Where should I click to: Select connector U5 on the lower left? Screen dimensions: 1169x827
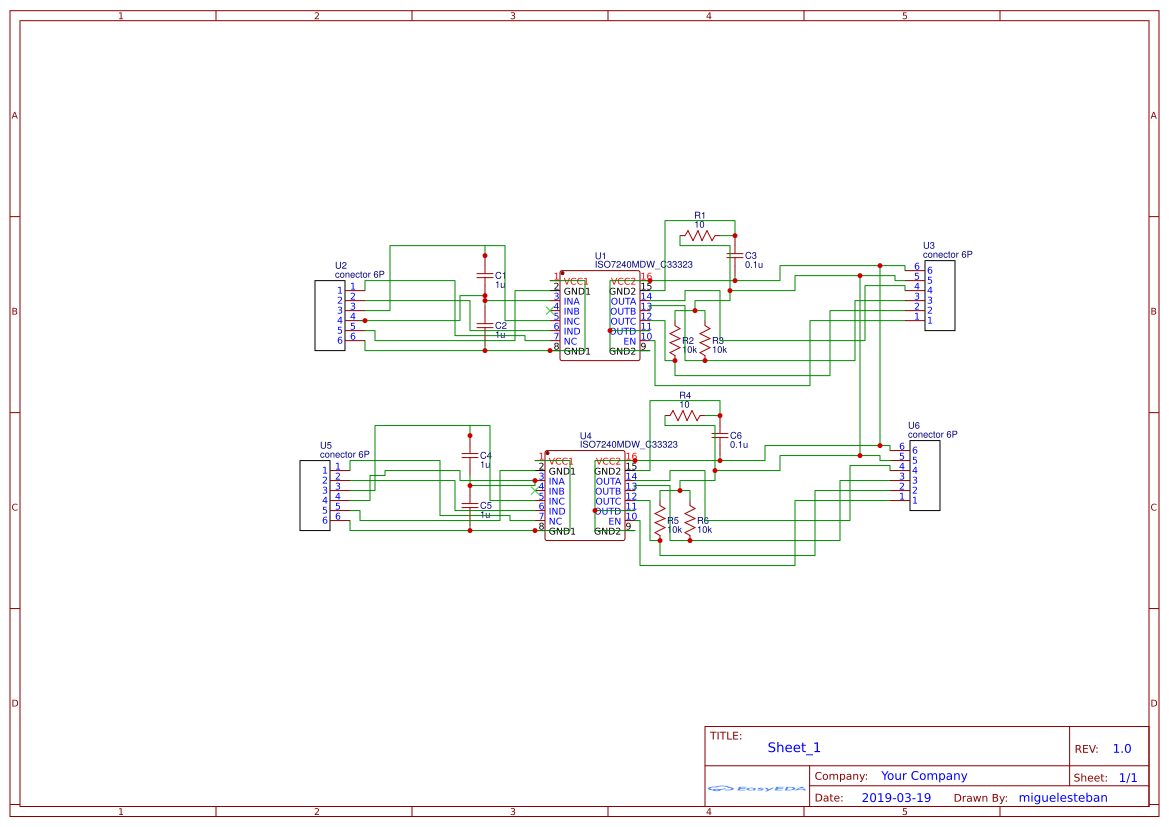pyautogui.click(x=315, y=497)
